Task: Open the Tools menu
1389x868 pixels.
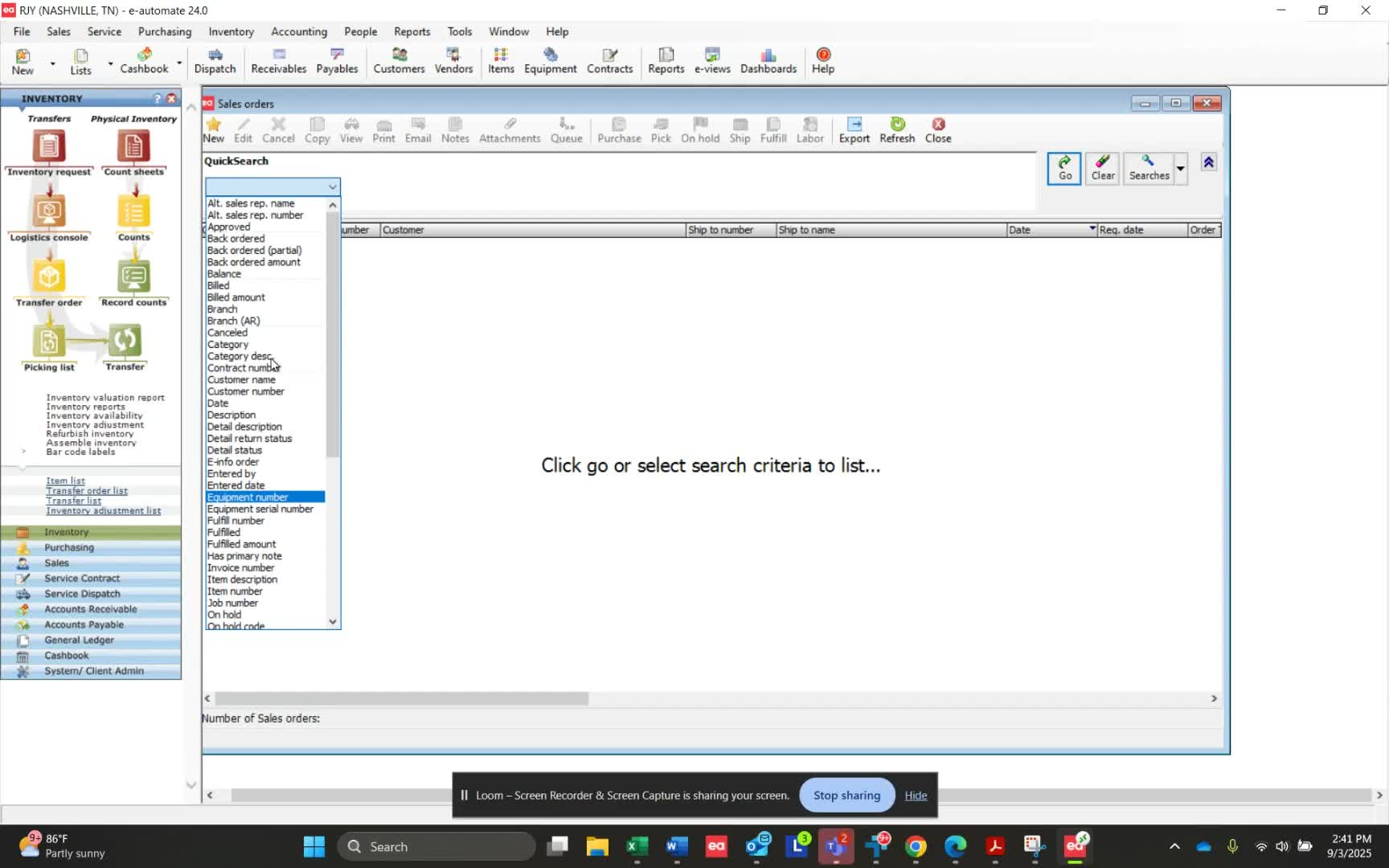Action: coord(460,31)
